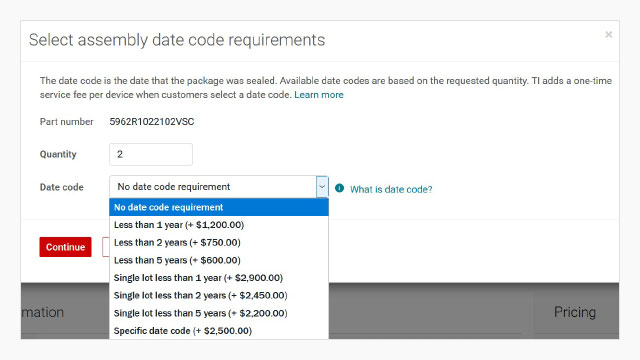Open the Learn more link

click(319, 95)
